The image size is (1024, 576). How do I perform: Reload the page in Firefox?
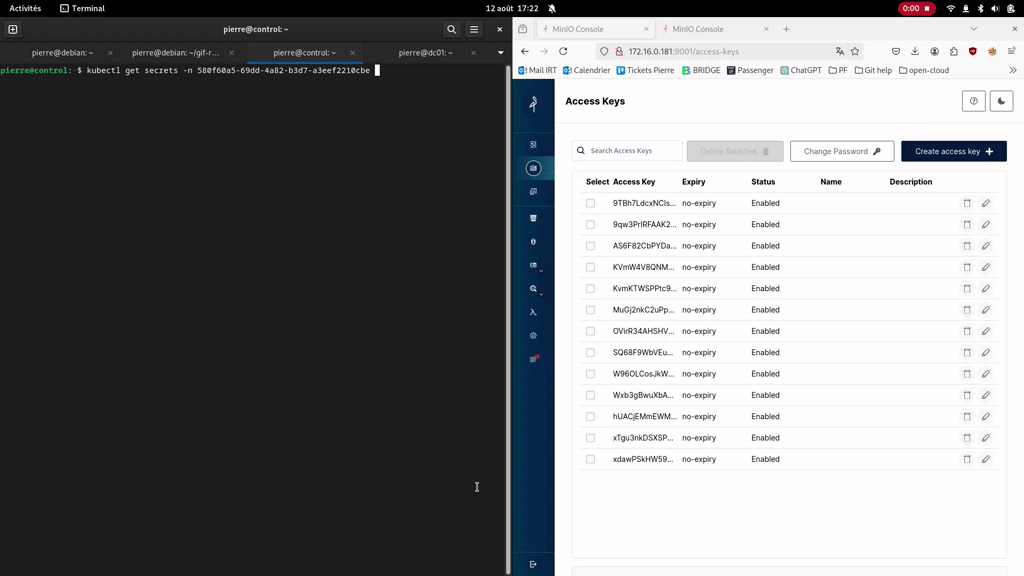(563, 51)
